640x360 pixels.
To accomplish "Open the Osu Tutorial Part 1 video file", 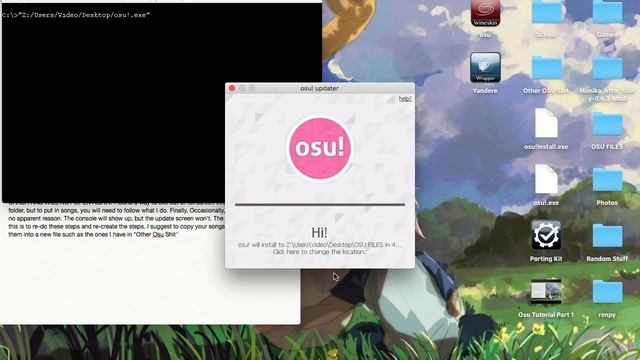I will (x=546, y=291).
